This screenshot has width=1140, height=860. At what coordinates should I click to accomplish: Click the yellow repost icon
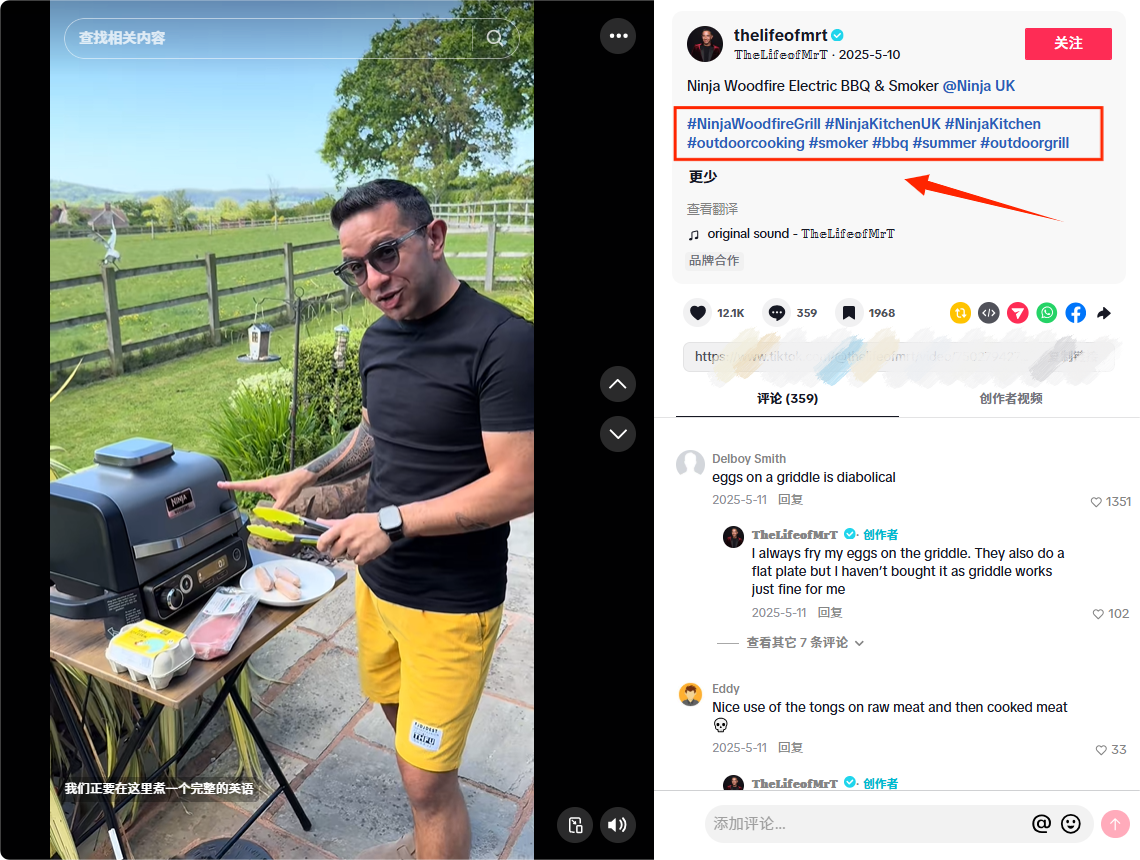click(x=960, y=313)
